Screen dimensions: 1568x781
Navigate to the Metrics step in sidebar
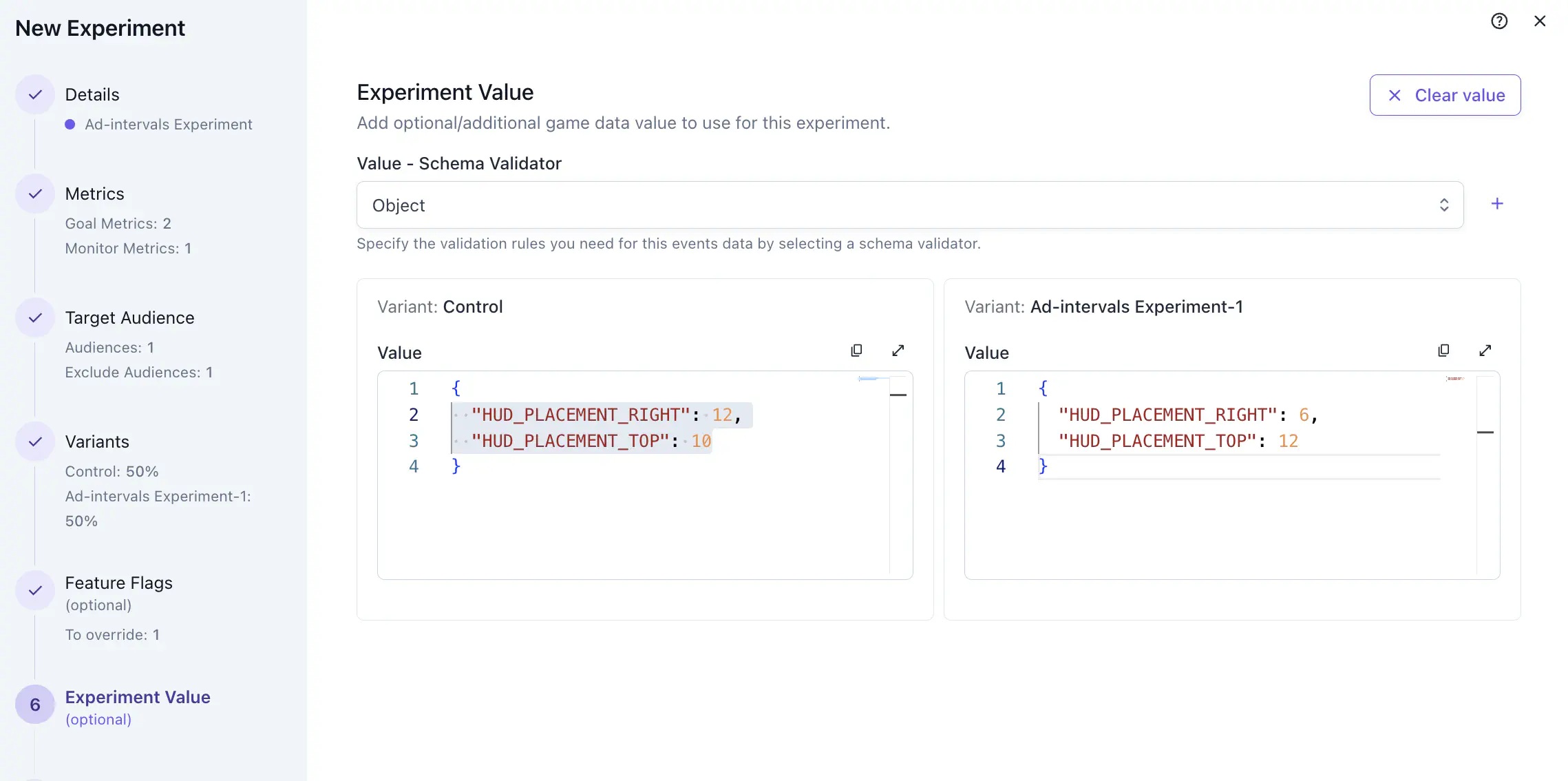(94, 194)
